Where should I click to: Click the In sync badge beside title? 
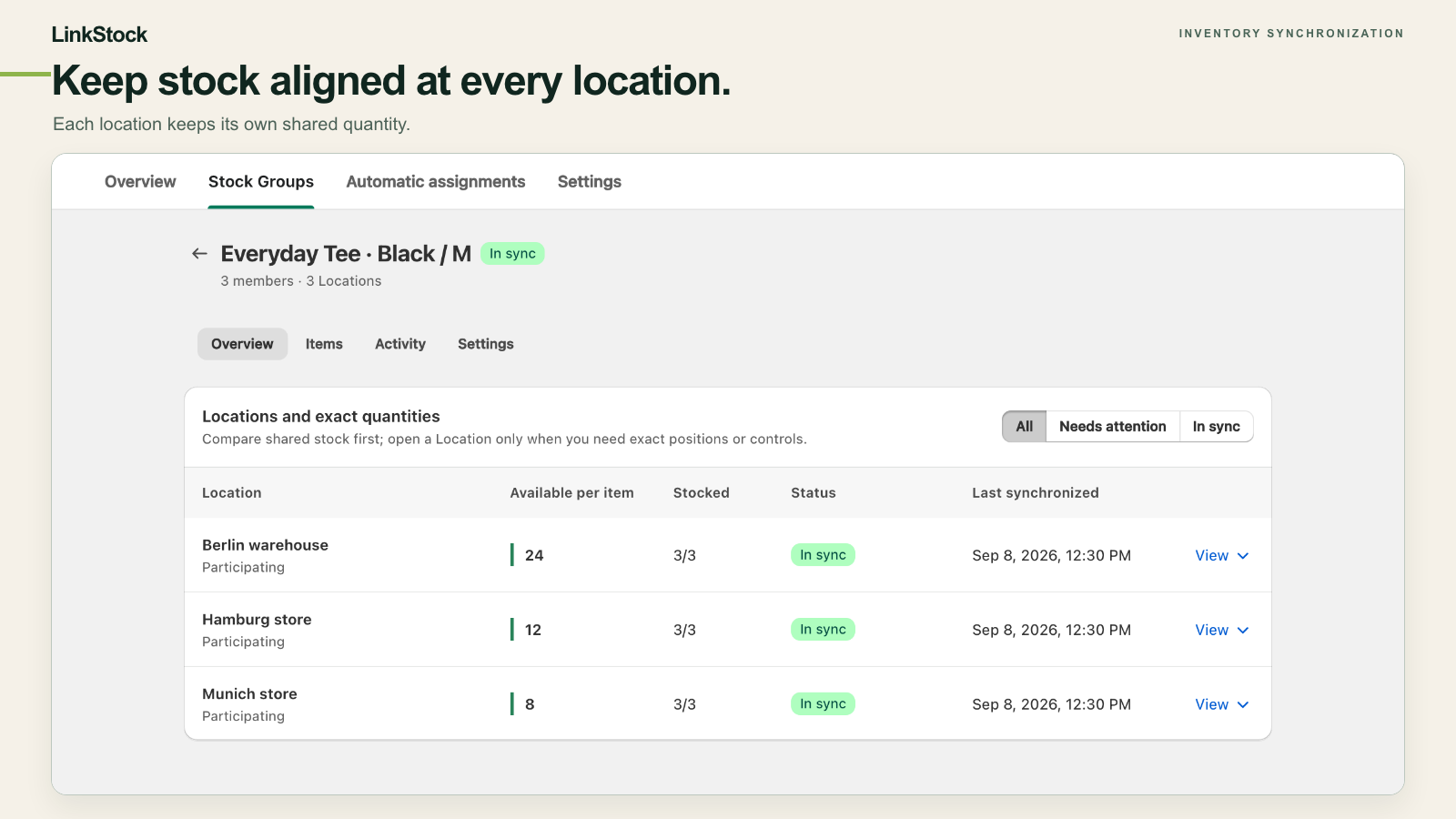pyautogui.click(x=512, y=254)
